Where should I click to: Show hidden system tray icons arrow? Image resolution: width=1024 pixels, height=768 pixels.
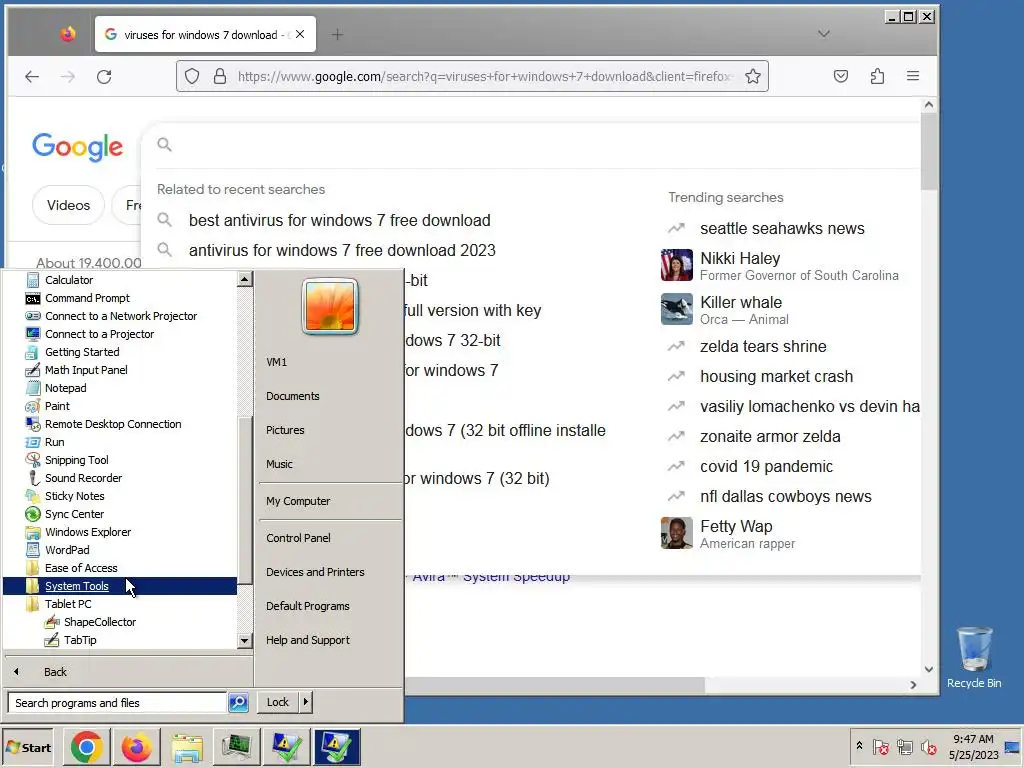click(859, 746)
